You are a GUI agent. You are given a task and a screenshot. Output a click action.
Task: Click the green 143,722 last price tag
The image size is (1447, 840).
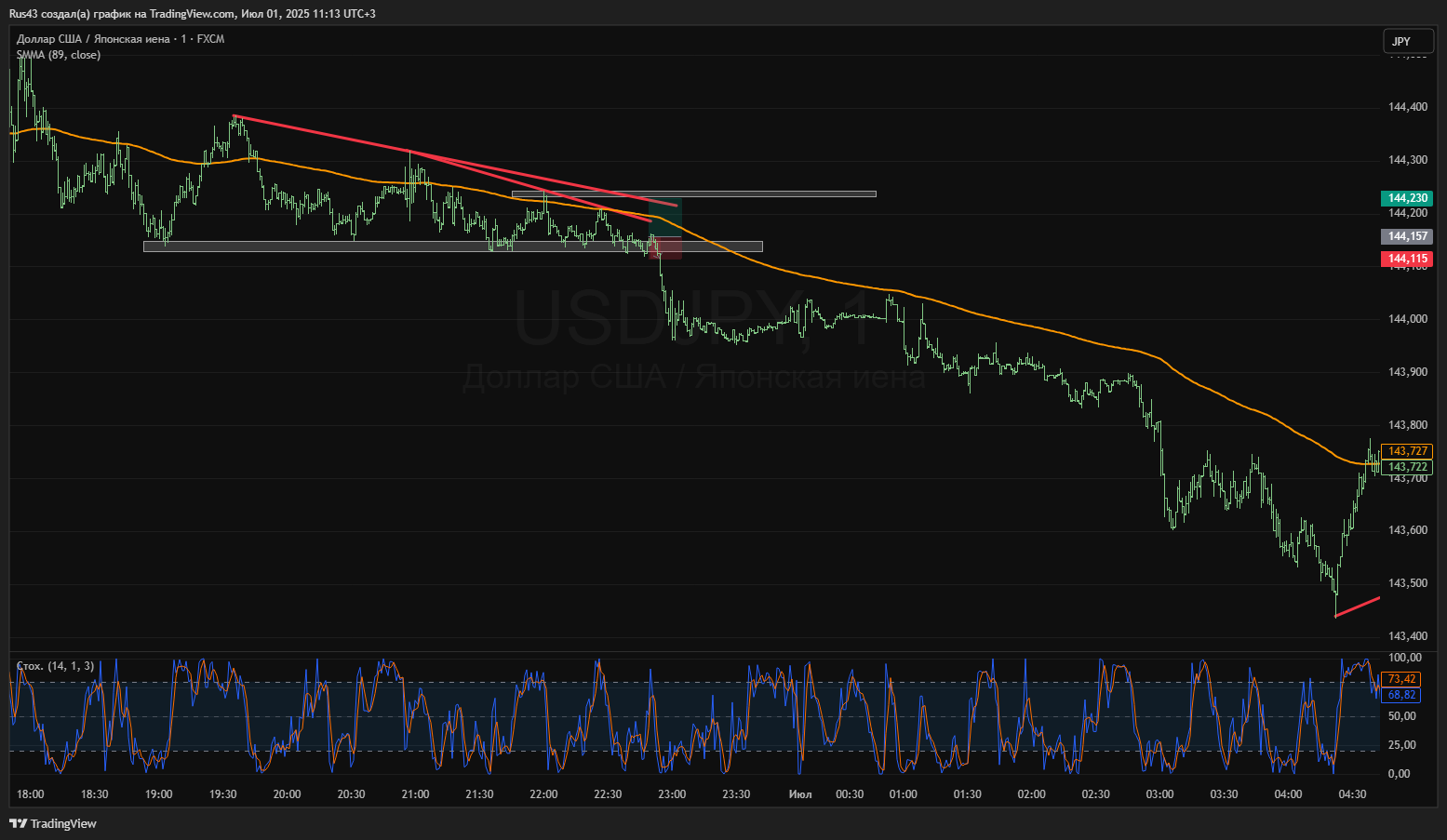coord(1407,467)
